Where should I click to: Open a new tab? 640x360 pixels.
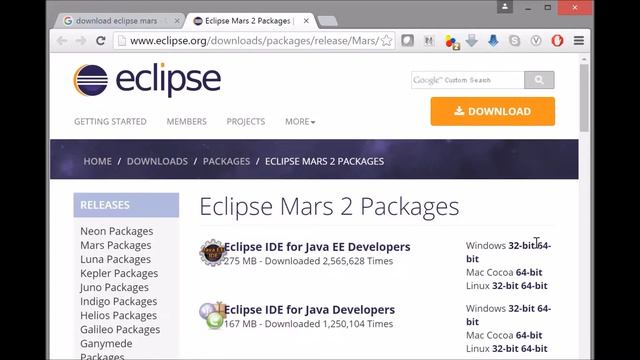click(327, 21)
